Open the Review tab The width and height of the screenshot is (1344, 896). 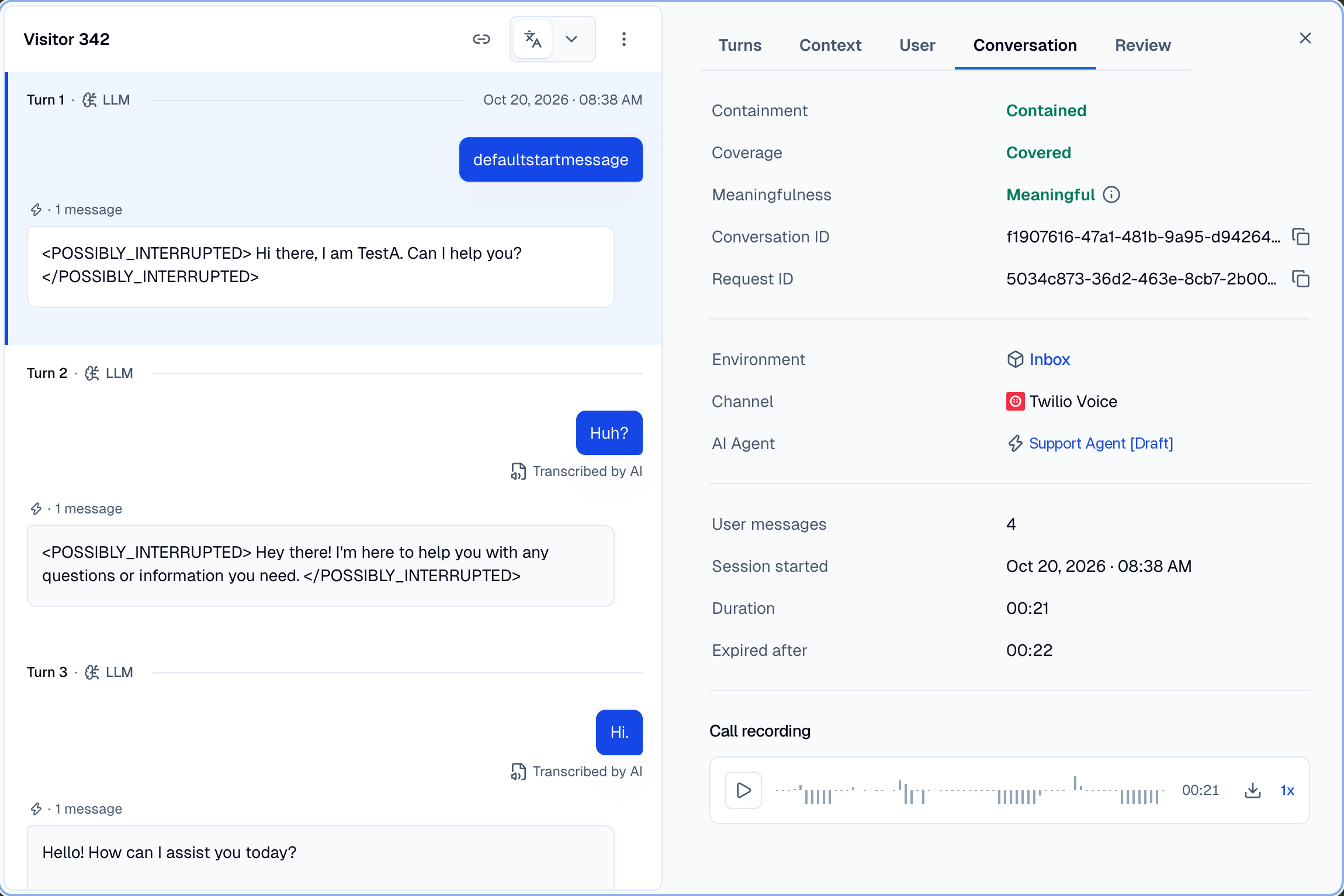[x=1142, y=46]
